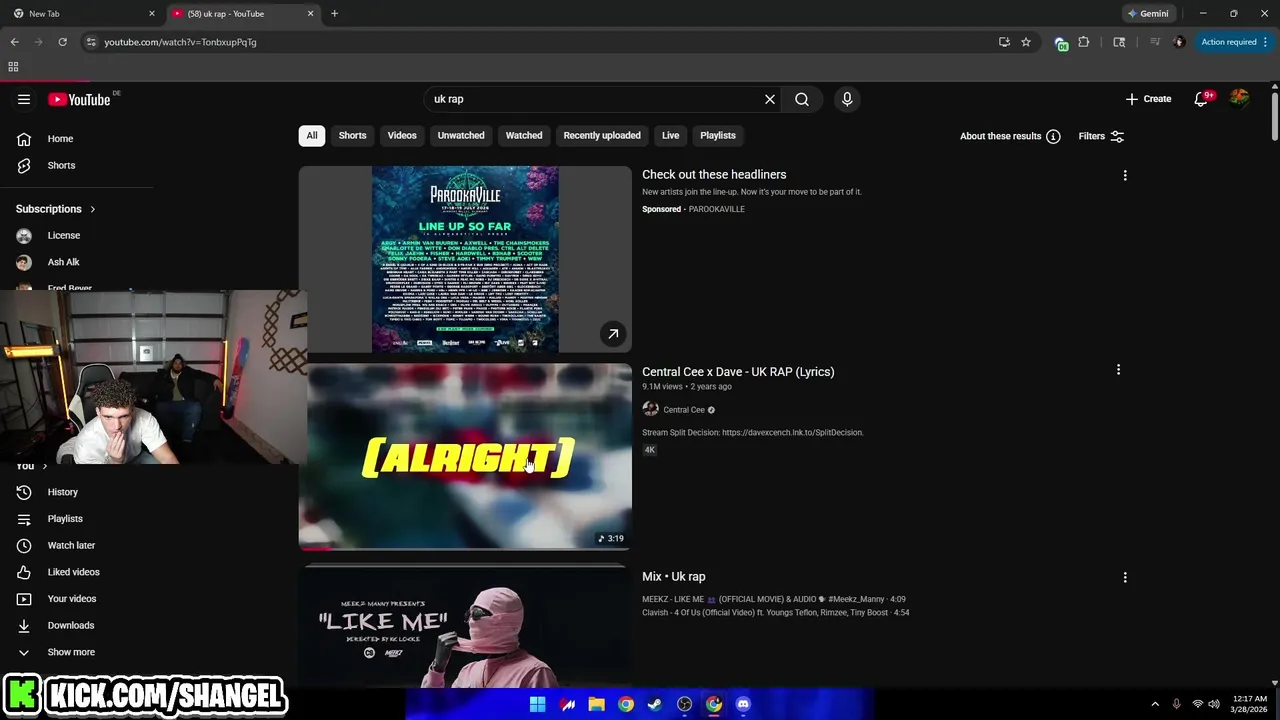Click the Chrome apps grid icon in bookmarks bar

(13, 67)
